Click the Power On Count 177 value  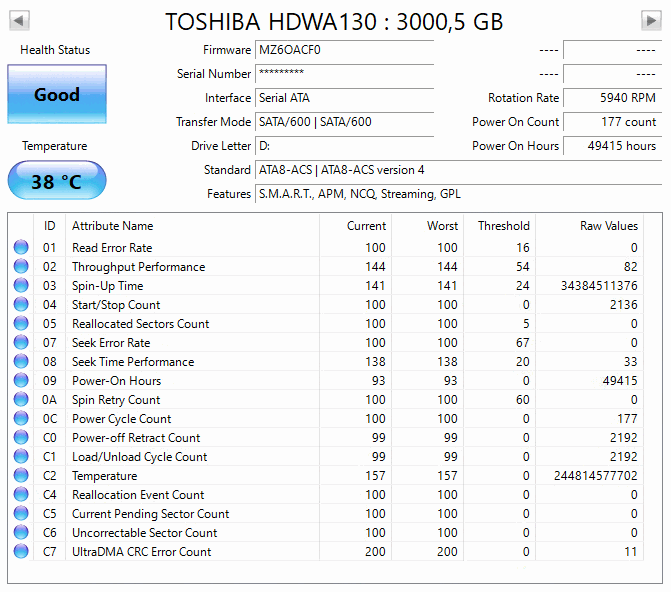pos(612,122)
